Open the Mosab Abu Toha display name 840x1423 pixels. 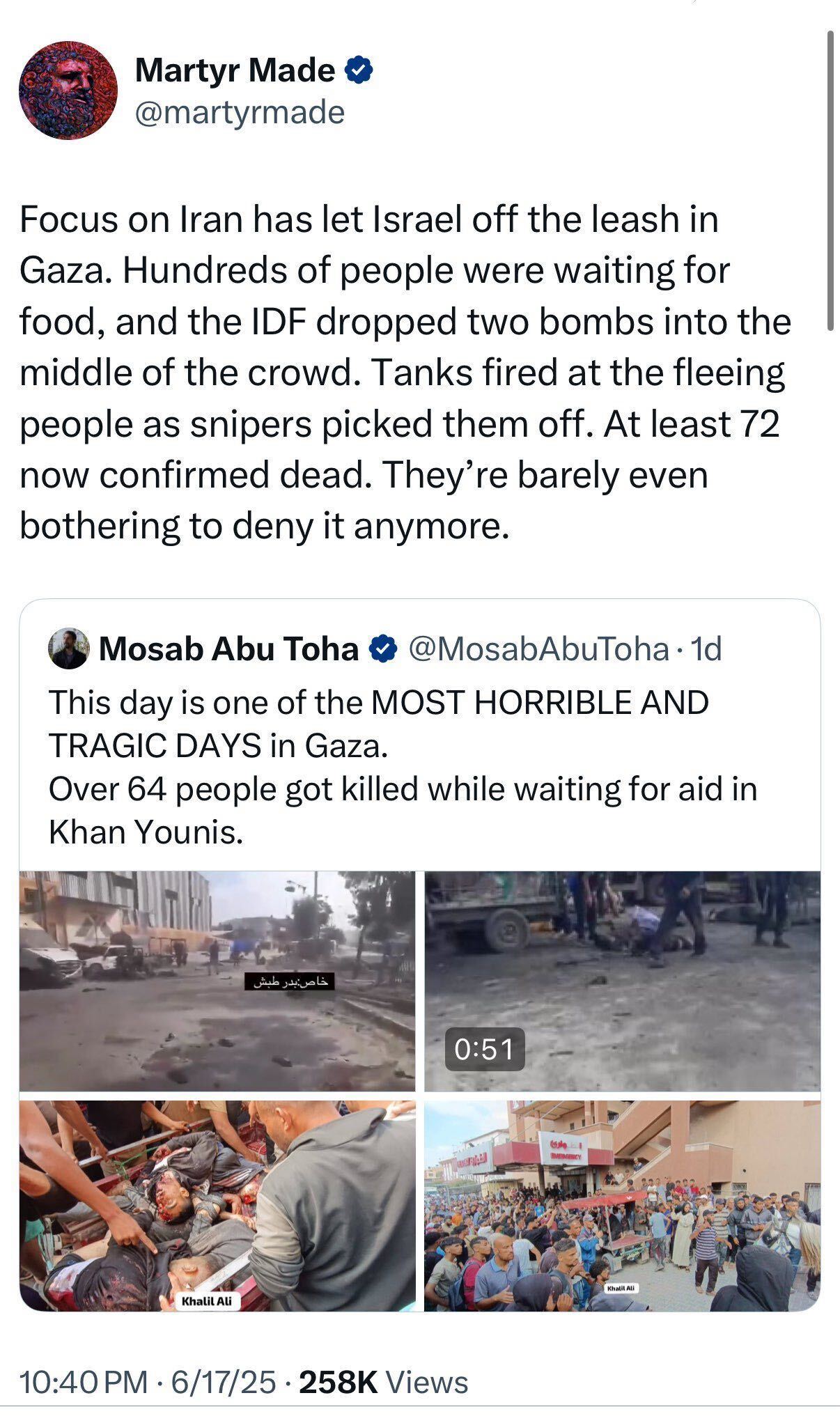pyautogui.click(x=228, y=648)
